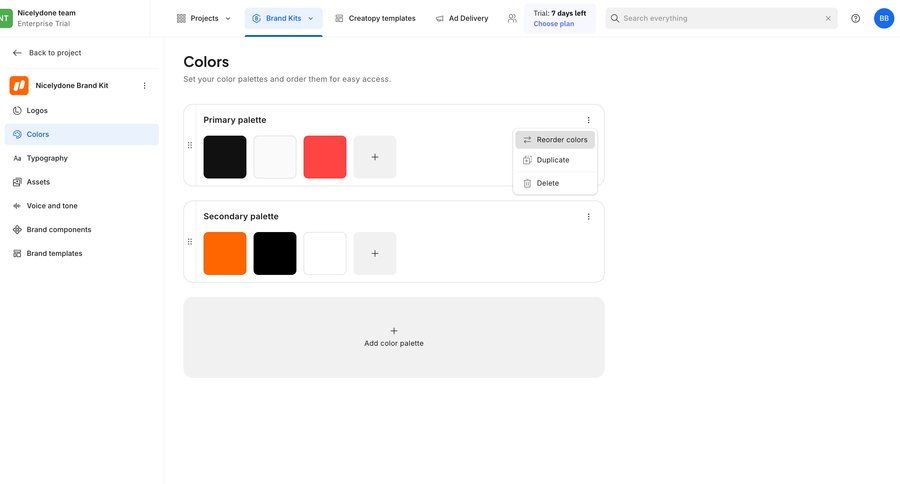Add a color to Secondary palette
The height and width of the screenshot is (484, 900).
(x=375, y=253)
